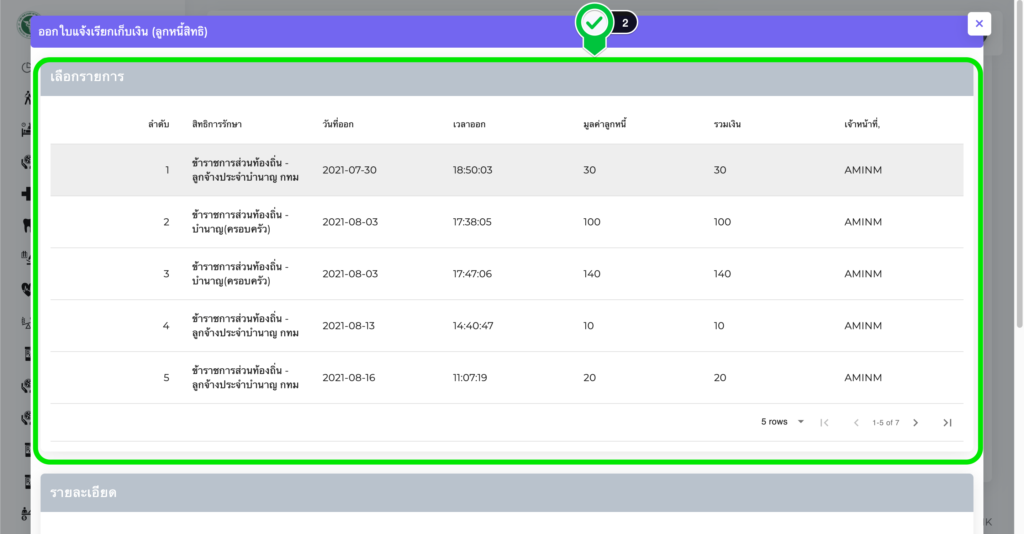Click the รวมเงิน column header
Viewport: 1024px width, 534px height.
pos(727,124)
